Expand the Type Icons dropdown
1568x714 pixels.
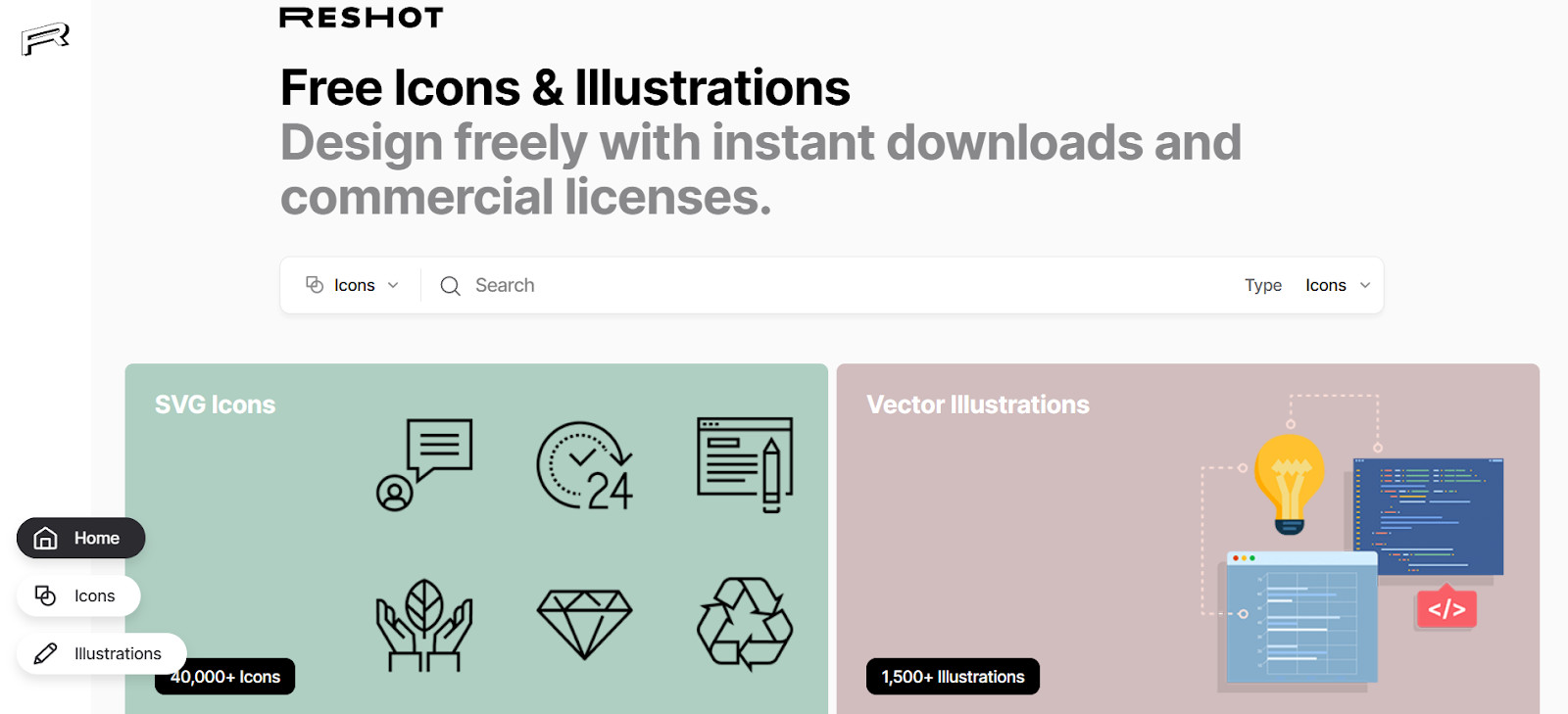1337,285
